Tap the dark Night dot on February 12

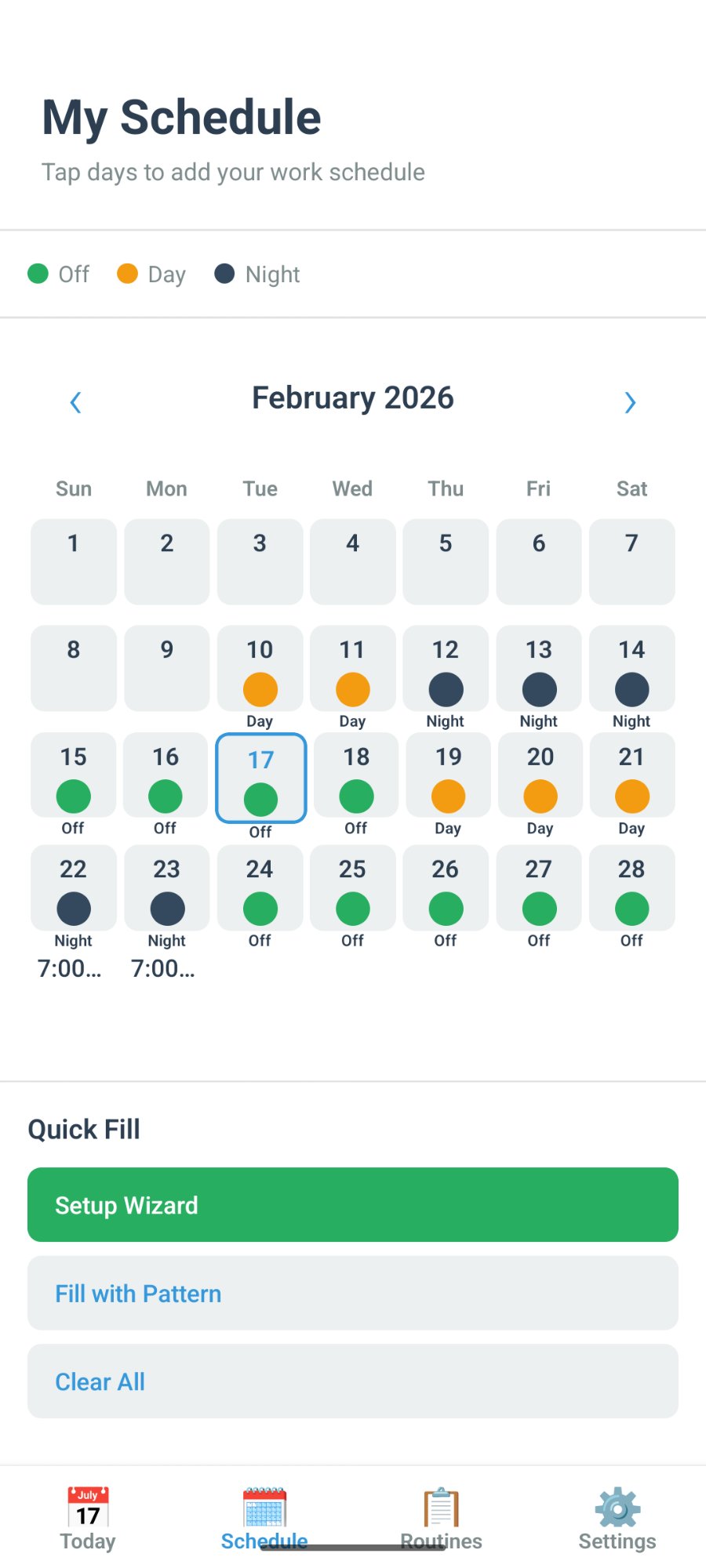tap(446, 689)
